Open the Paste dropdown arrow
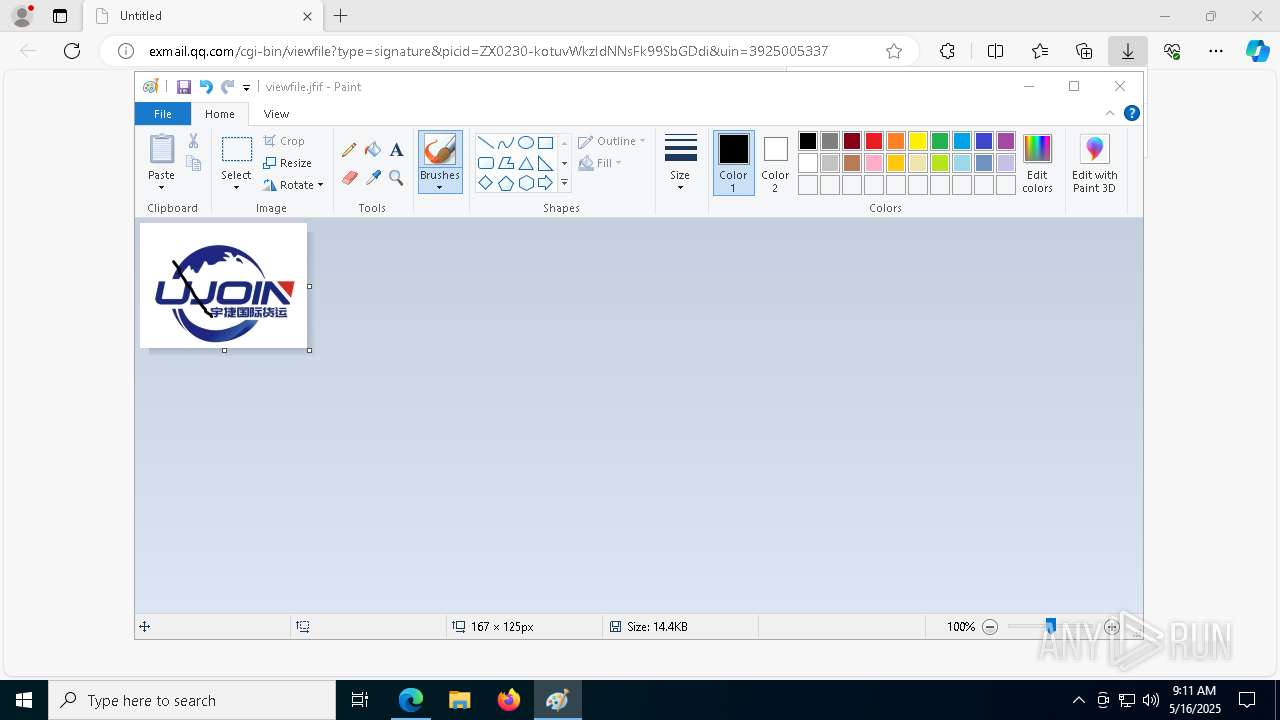1280x720 pixels. click(x=161, y=187)
